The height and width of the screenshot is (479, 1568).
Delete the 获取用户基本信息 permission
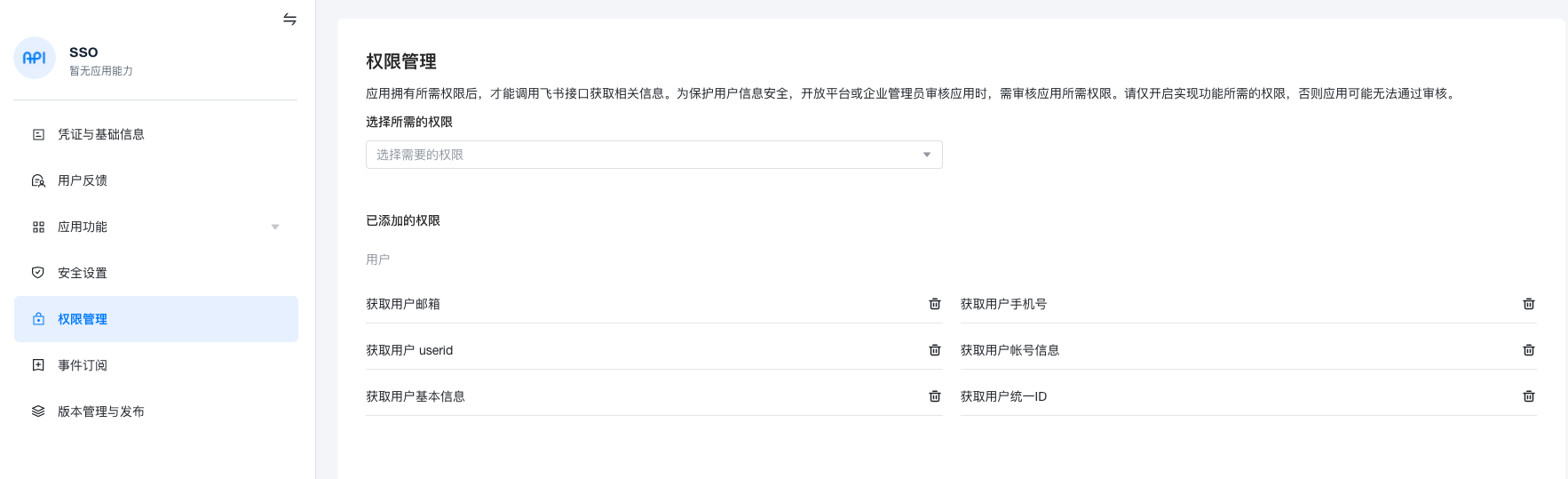click(x=934, y=396)
